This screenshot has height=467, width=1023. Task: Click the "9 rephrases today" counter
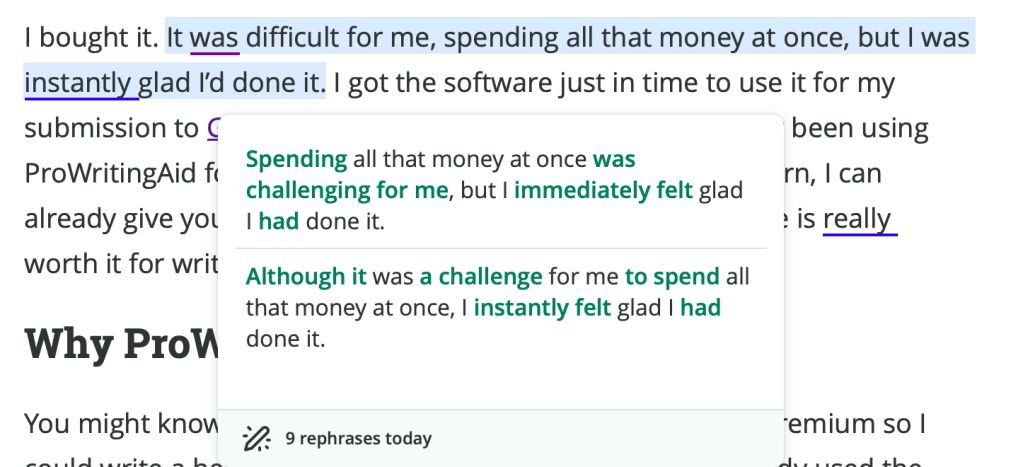pyautogui.click(x=358, y=438)
